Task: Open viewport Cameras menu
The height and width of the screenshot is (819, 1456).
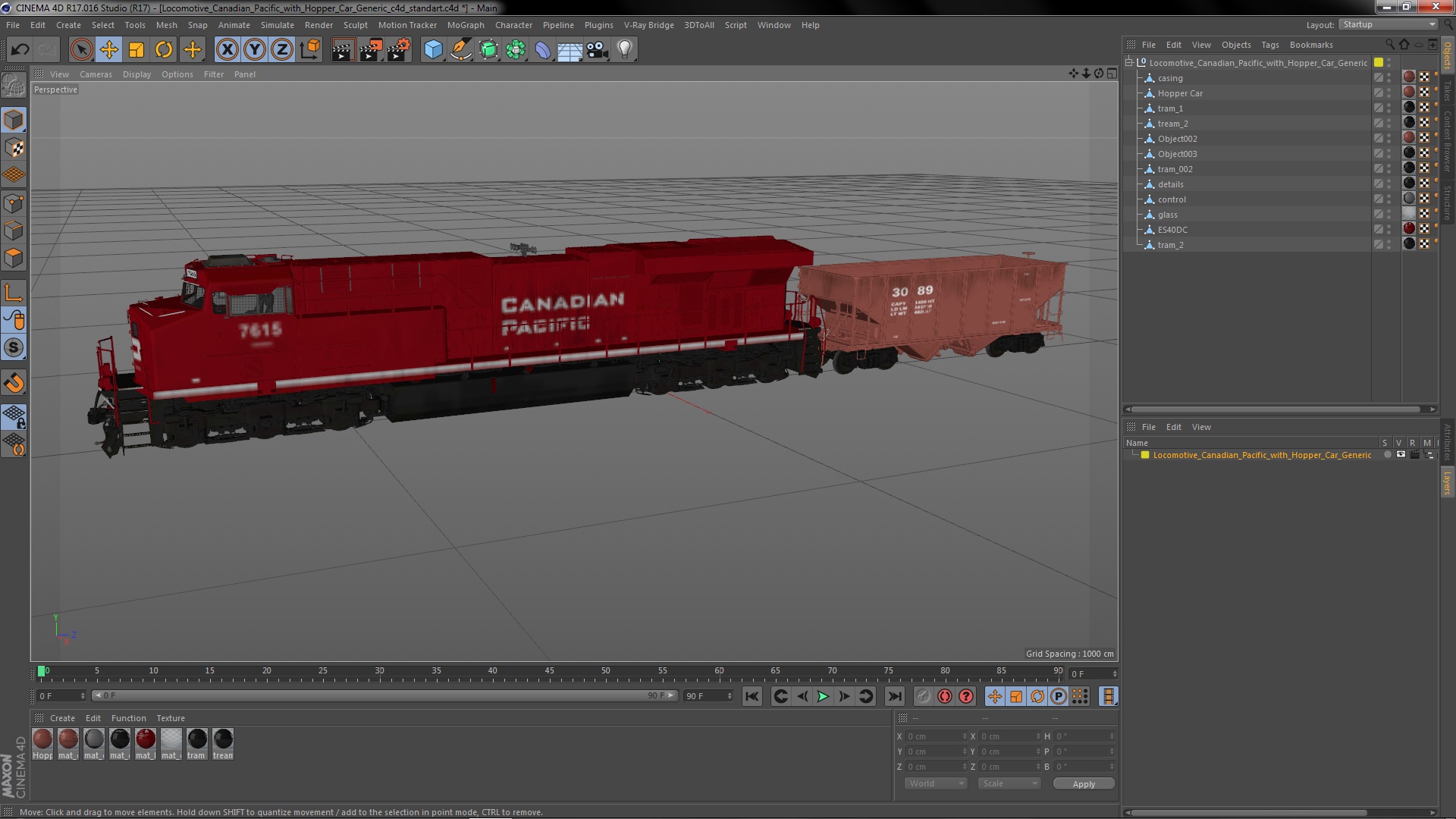Action: (x=96, y=74)
